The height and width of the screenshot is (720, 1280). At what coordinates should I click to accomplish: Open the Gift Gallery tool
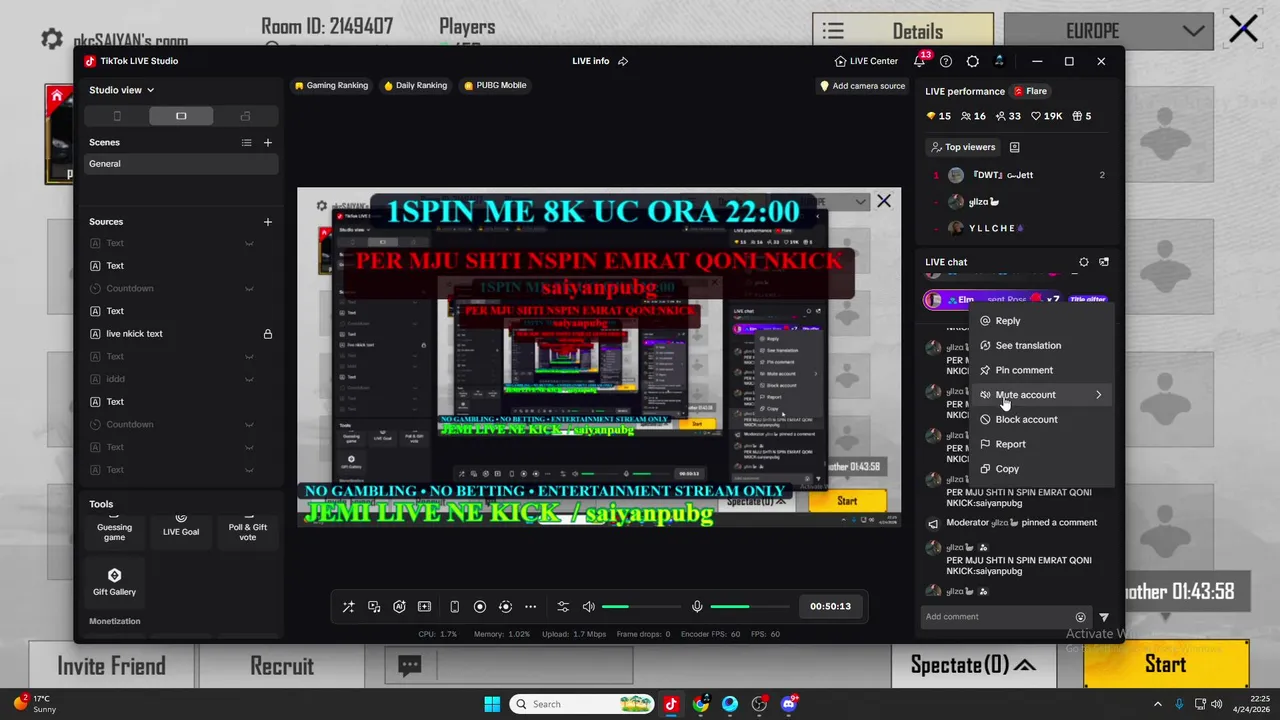114,582
